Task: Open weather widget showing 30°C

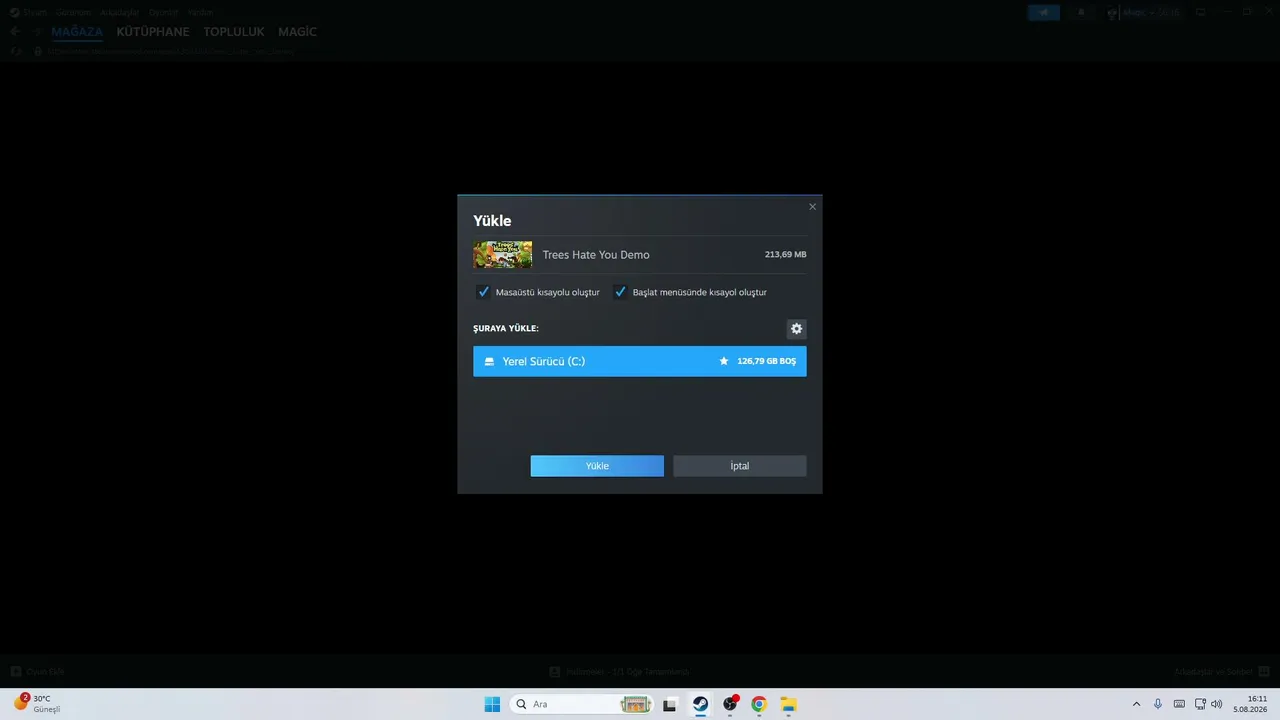Action: coord(37,704)
